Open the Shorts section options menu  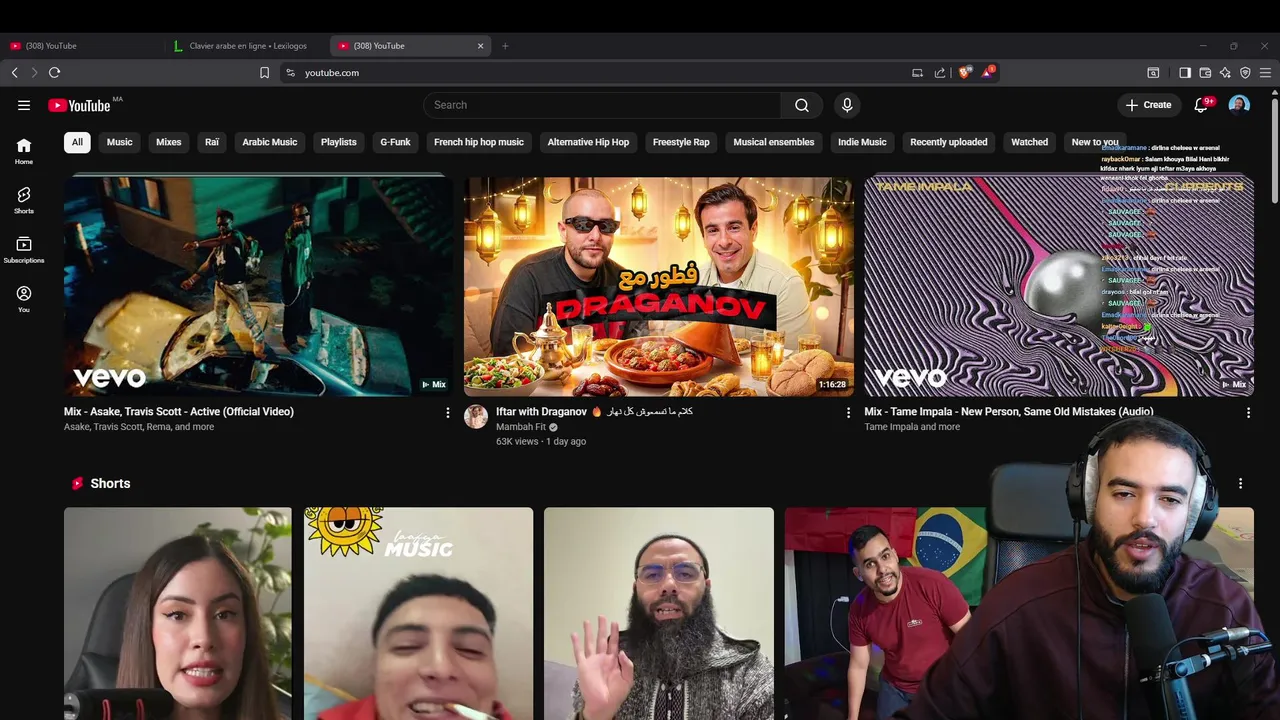coord(1240,483)
